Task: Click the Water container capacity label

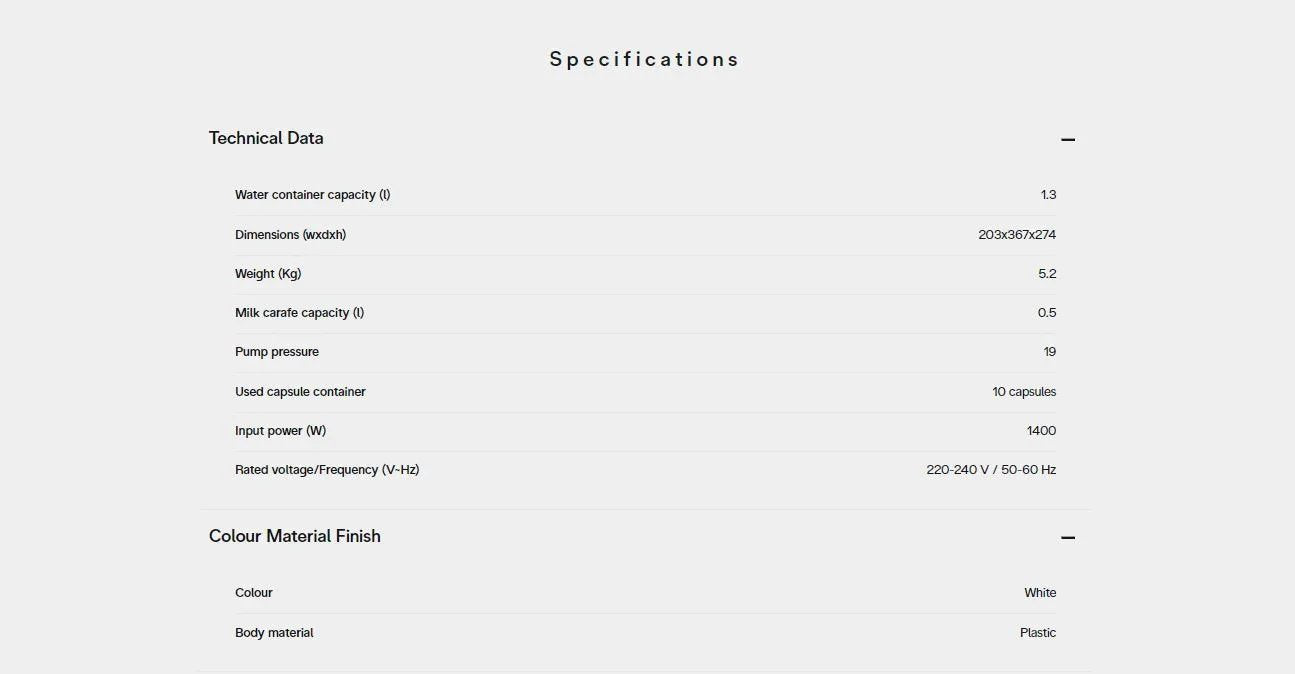Action: [x=312, y=195]
